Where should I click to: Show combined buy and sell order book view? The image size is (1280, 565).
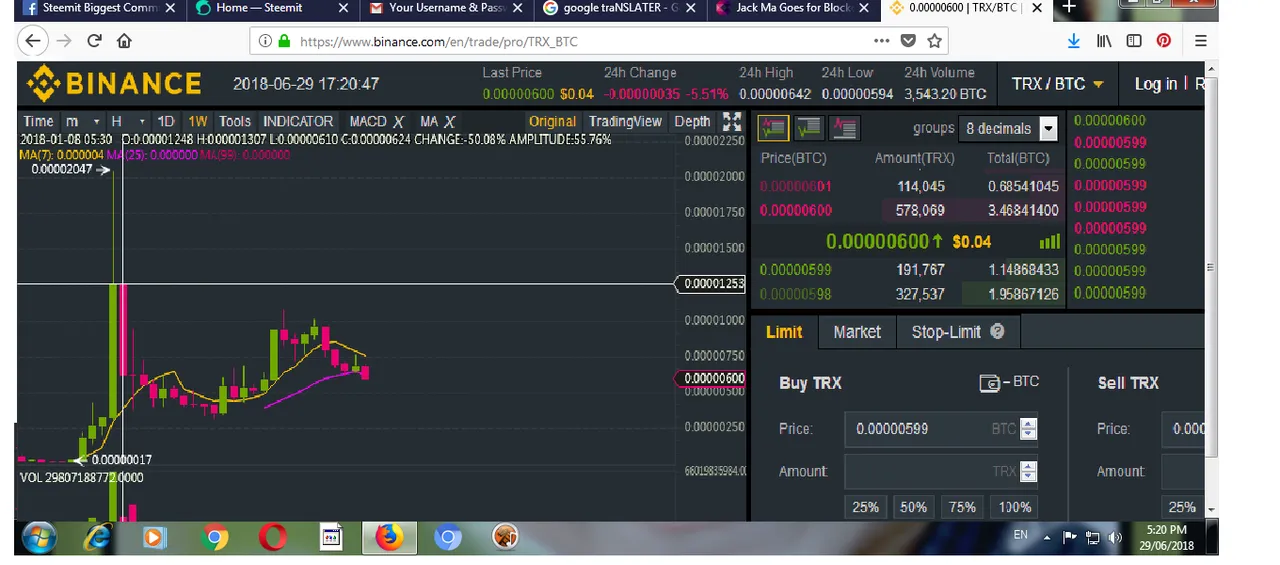(773, 128)
